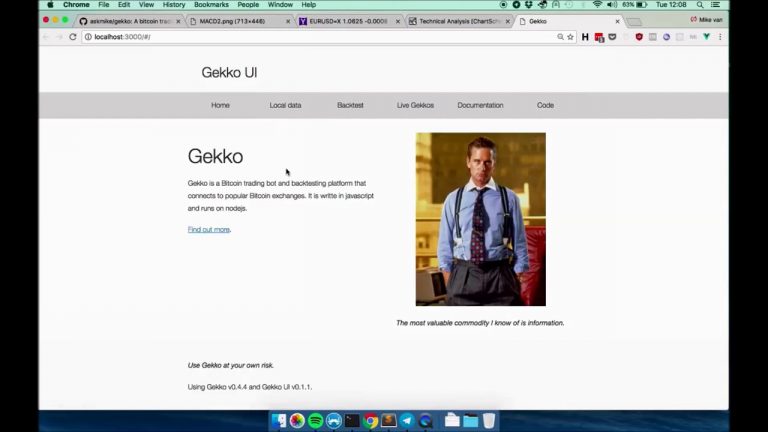The width and height of the screenshot is (768, 432).
Task: Open the People menu
Action: tap(248, 5)
